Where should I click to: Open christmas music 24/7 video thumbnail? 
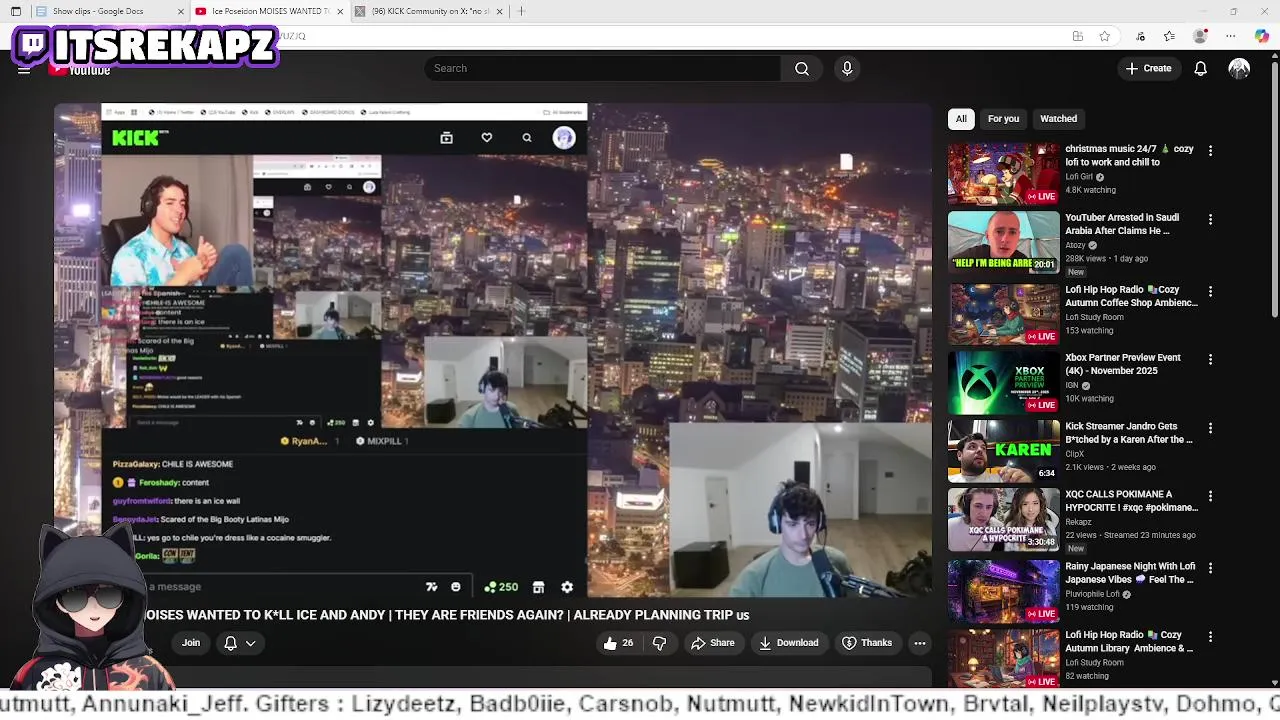click(x=1003, y=174)
